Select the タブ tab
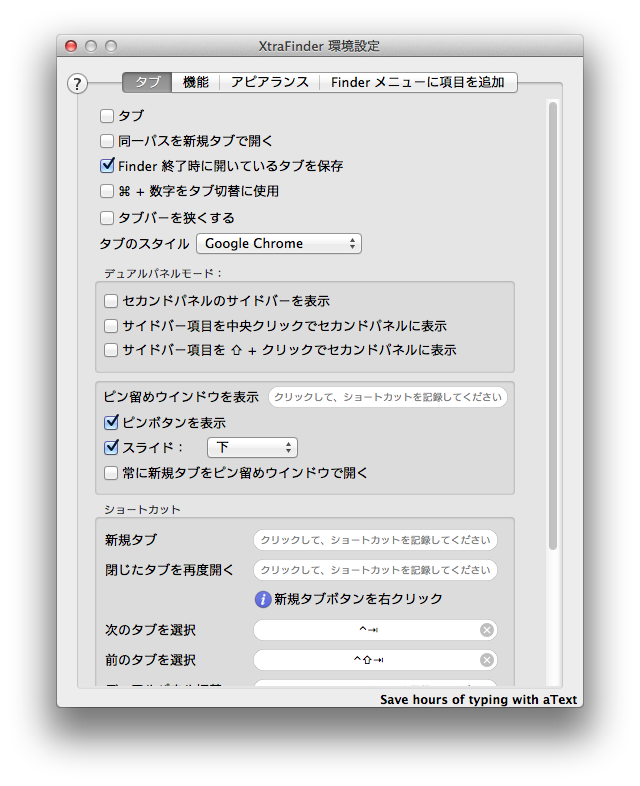The height and width of the screenshot is (786, 640). coord(147,83)
